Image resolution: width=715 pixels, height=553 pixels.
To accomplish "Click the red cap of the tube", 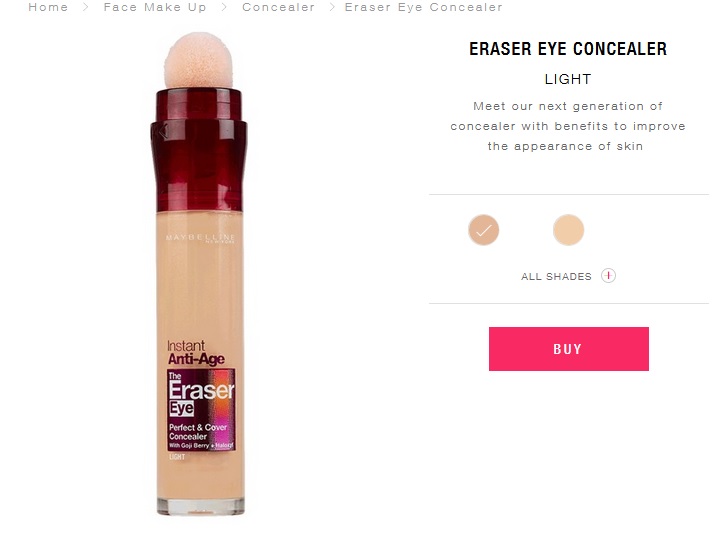I will click(198, 150).
